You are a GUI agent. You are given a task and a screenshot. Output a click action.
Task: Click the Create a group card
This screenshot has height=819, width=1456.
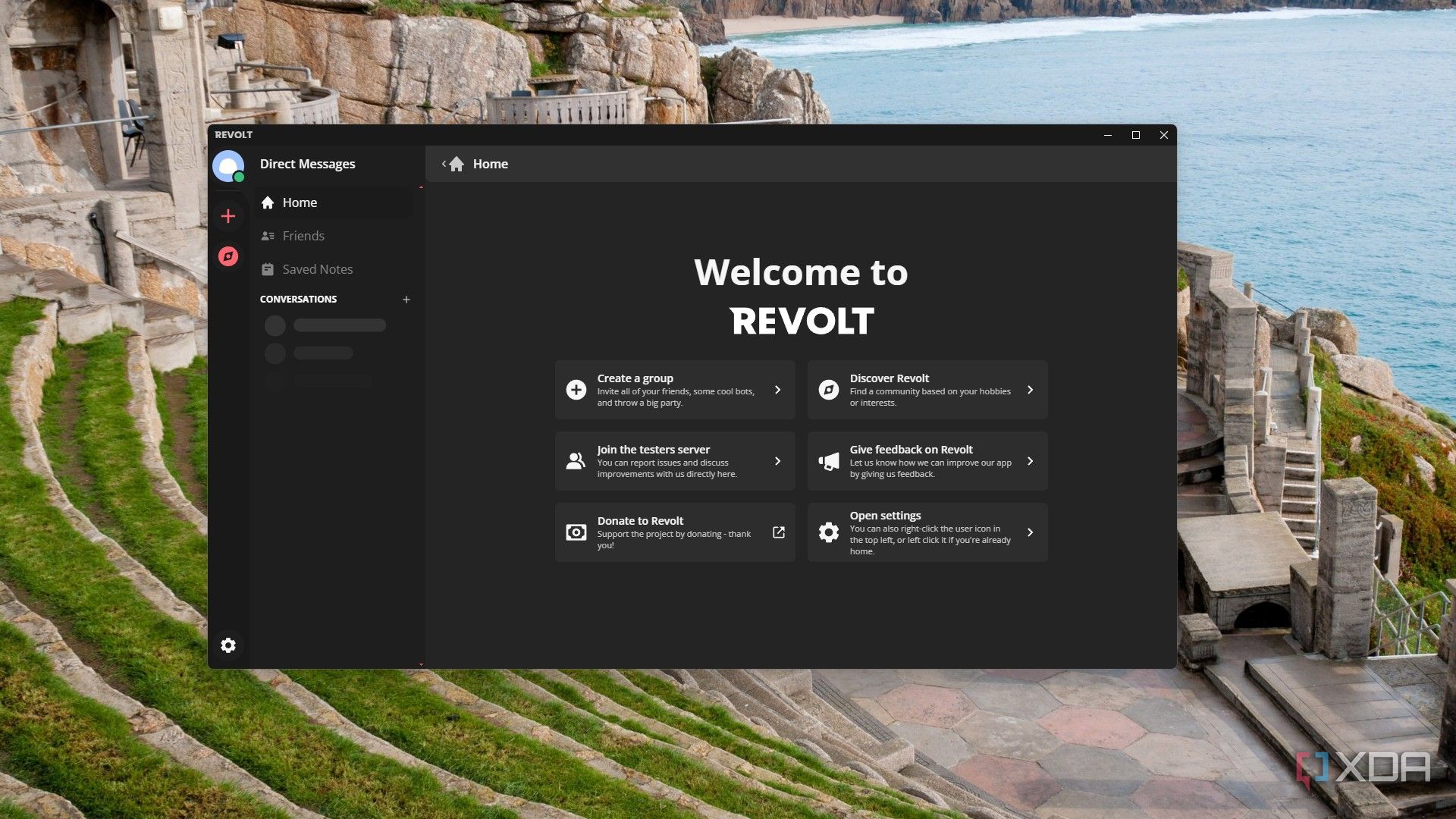pyautogui.click(x=675, y=390)
